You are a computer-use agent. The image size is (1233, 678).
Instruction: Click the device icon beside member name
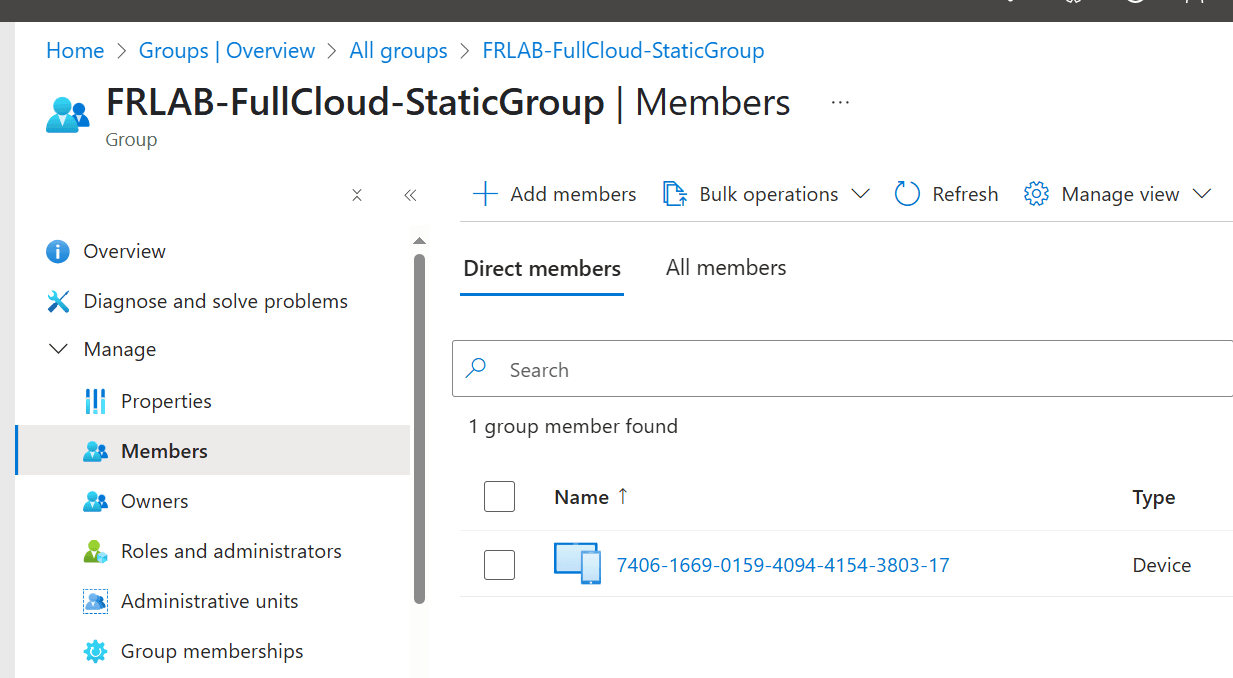coord(577,564)
